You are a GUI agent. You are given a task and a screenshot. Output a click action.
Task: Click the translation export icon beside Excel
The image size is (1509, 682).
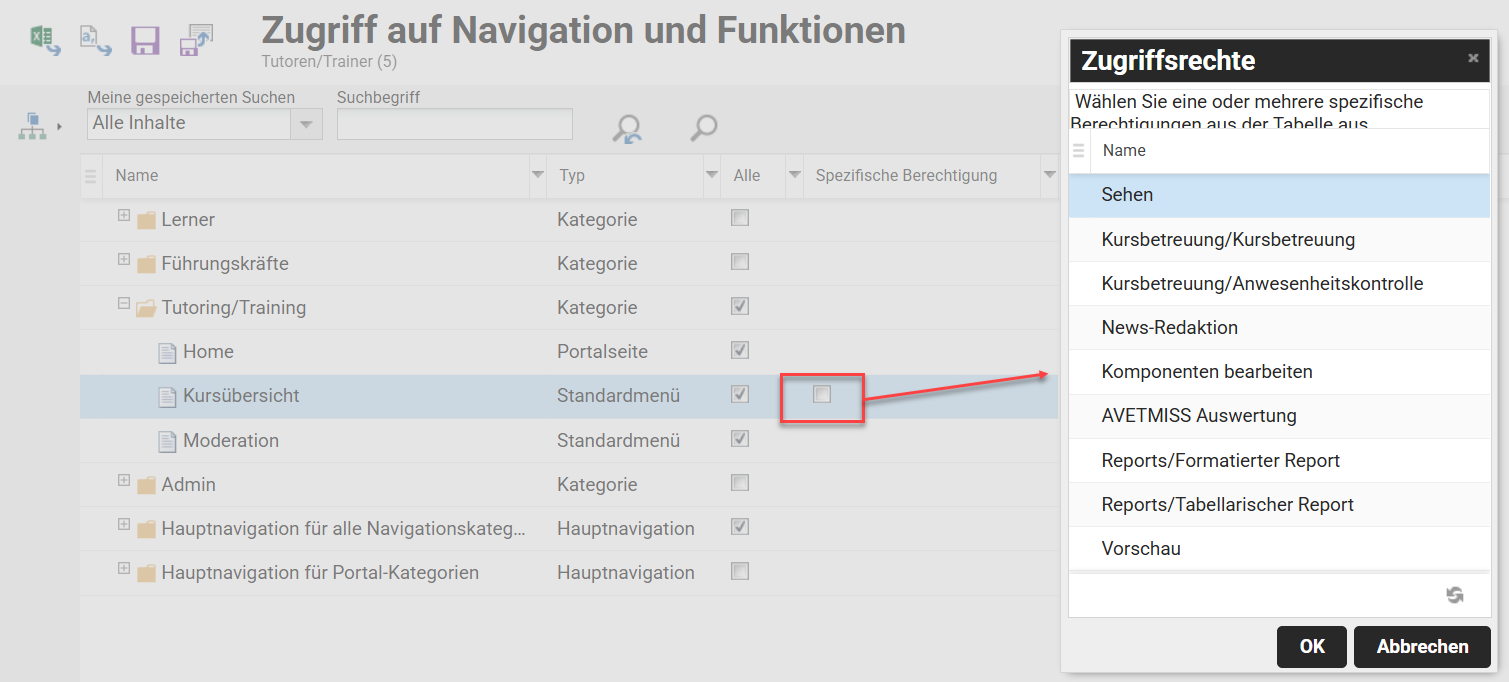(95, 40)
